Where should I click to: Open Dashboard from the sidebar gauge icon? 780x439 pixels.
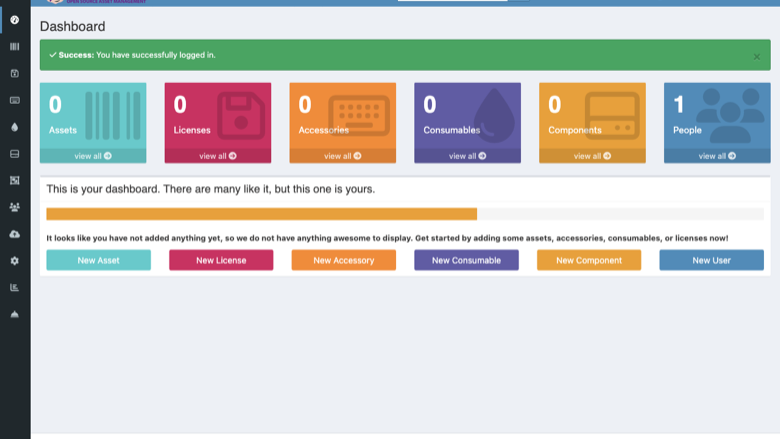[14, 20]
